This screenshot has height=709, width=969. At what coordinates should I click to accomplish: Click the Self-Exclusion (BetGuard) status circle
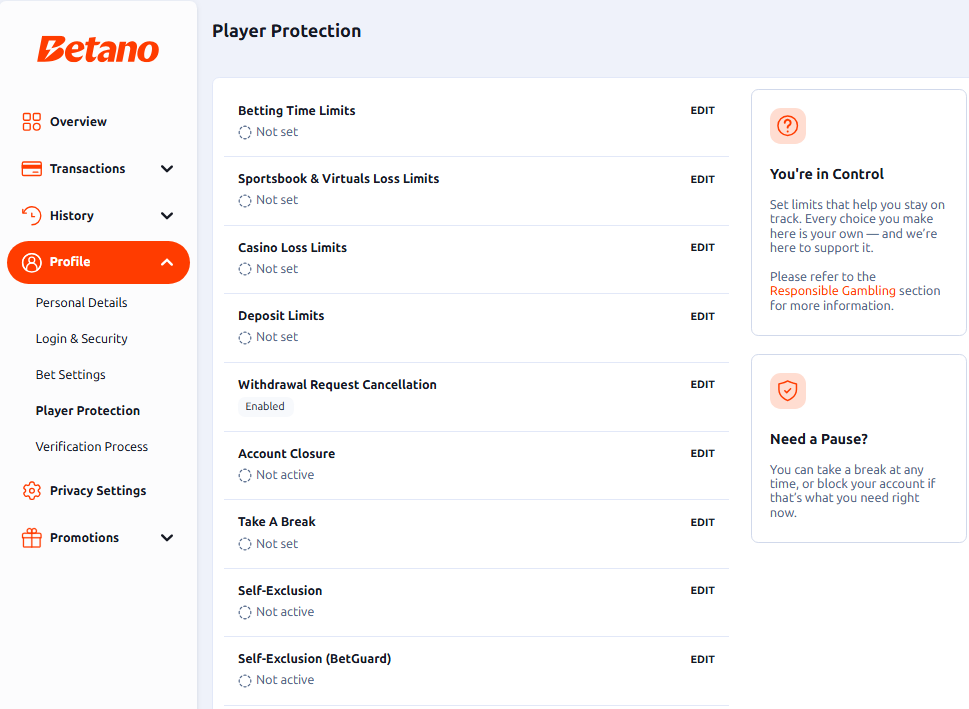pyautogui.click(x=245, y=681)
